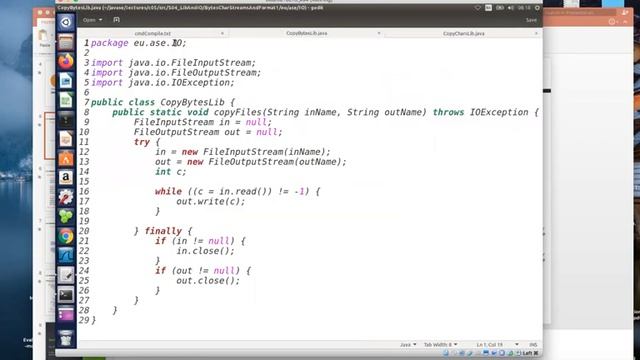Click the try keyword on line 11
This screenshot has width=640, height=360.
142,142
